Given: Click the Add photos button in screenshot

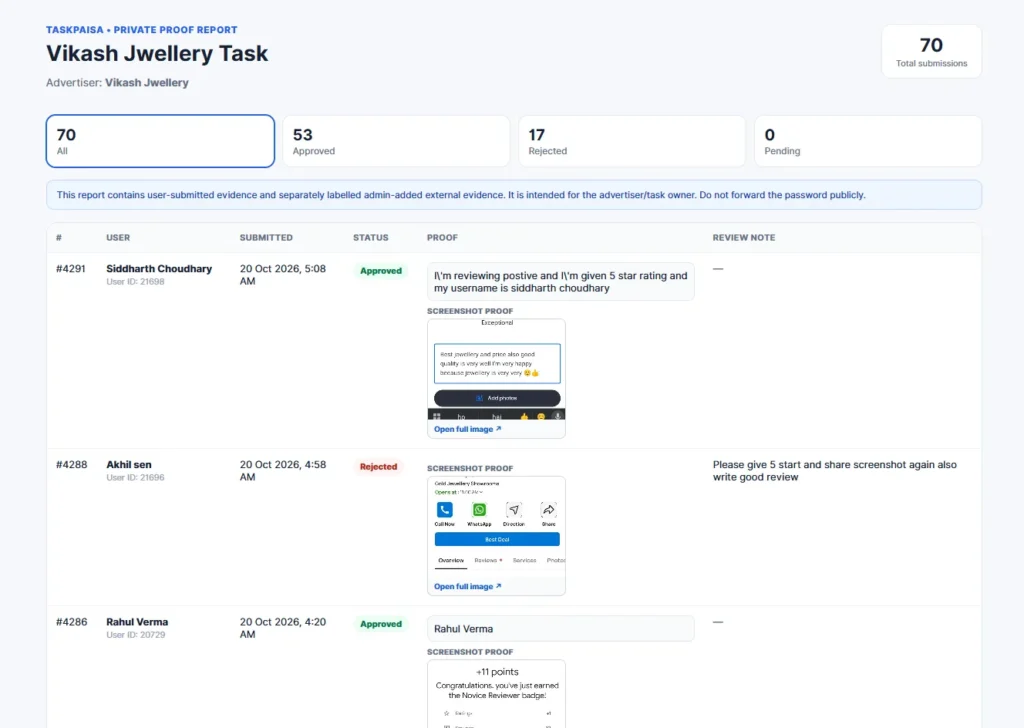Looking at the screenshot, I should [x=497, y=398].
